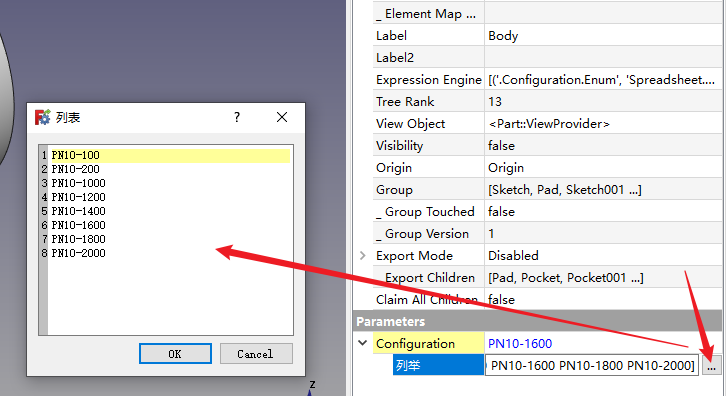Screen dimensions: 726x396
Task: Open help via the question mark button
Action: tap(237, 117)
